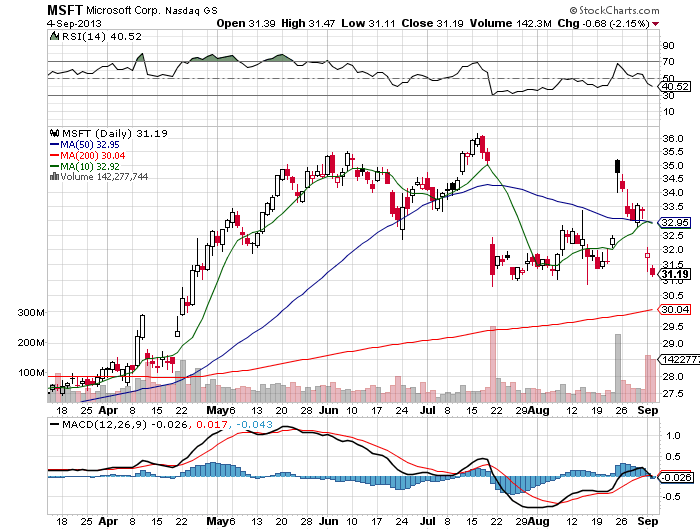
Task: Click the Jul label on price chart axis
Action: [428, 410]
